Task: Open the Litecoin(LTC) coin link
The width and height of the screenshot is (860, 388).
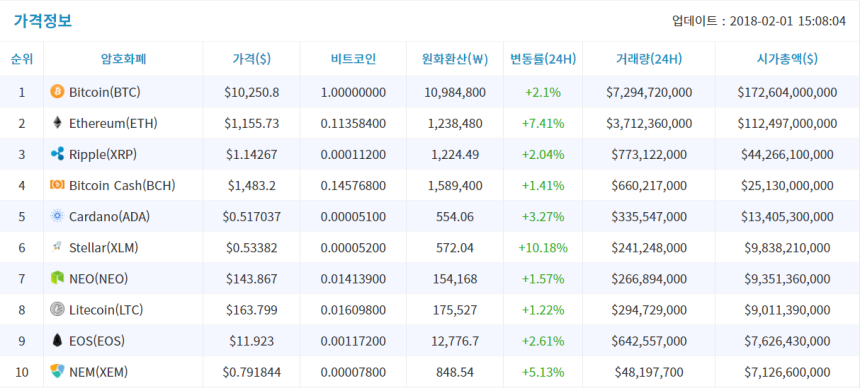Action: (106, 310)
